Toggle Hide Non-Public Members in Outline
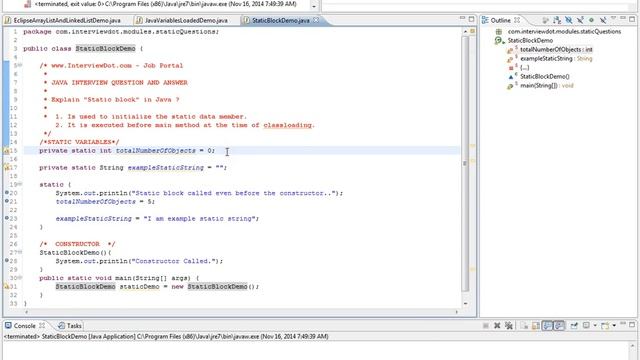The height and width of the screenshot is (360, 640). point(591,20)
